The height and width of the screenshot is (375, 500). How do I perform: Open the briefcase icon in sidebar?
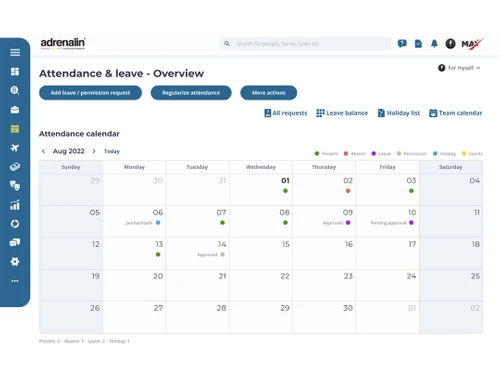(15, 110)
